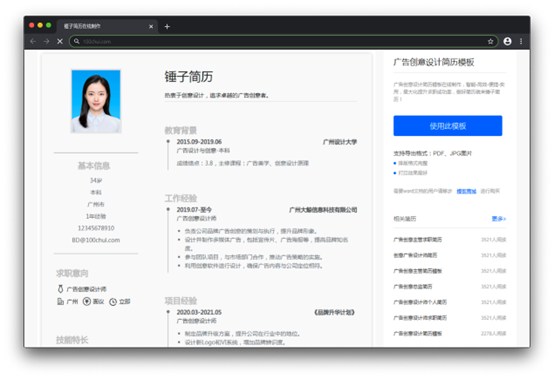The width and height of the screenshot is (554, 379).
Task: Open 广告创意主管求职简历 related link
Action: (x=418, y=239)
